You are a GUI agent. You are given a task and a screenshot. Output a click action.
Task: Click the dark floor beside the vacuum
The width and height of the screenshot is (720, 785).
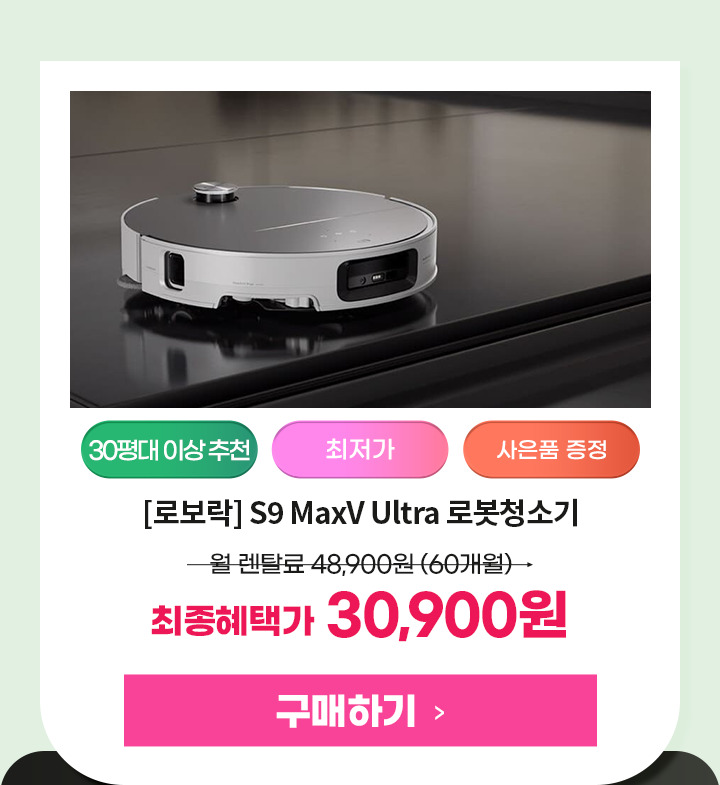551,225
